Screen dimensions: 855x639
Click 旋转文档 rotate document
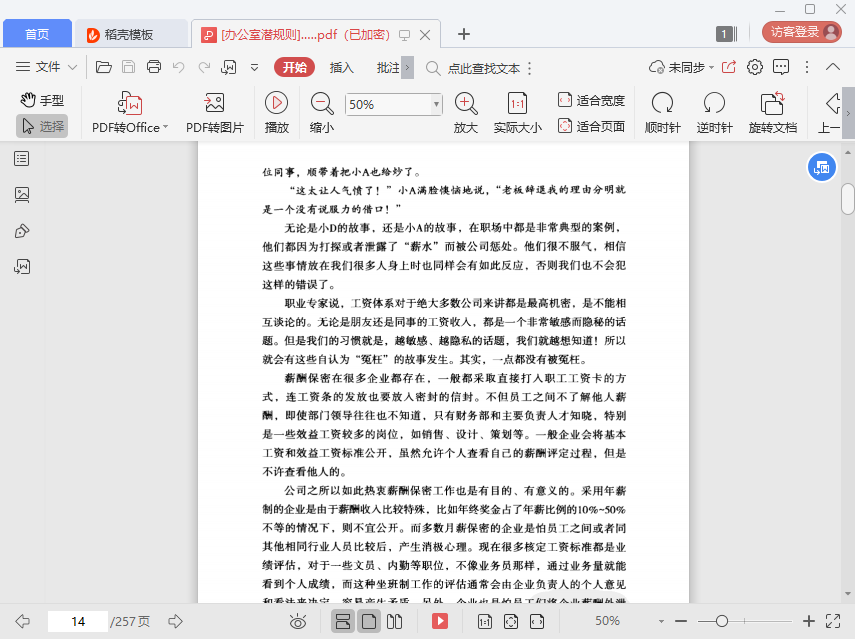coord(773,113)
